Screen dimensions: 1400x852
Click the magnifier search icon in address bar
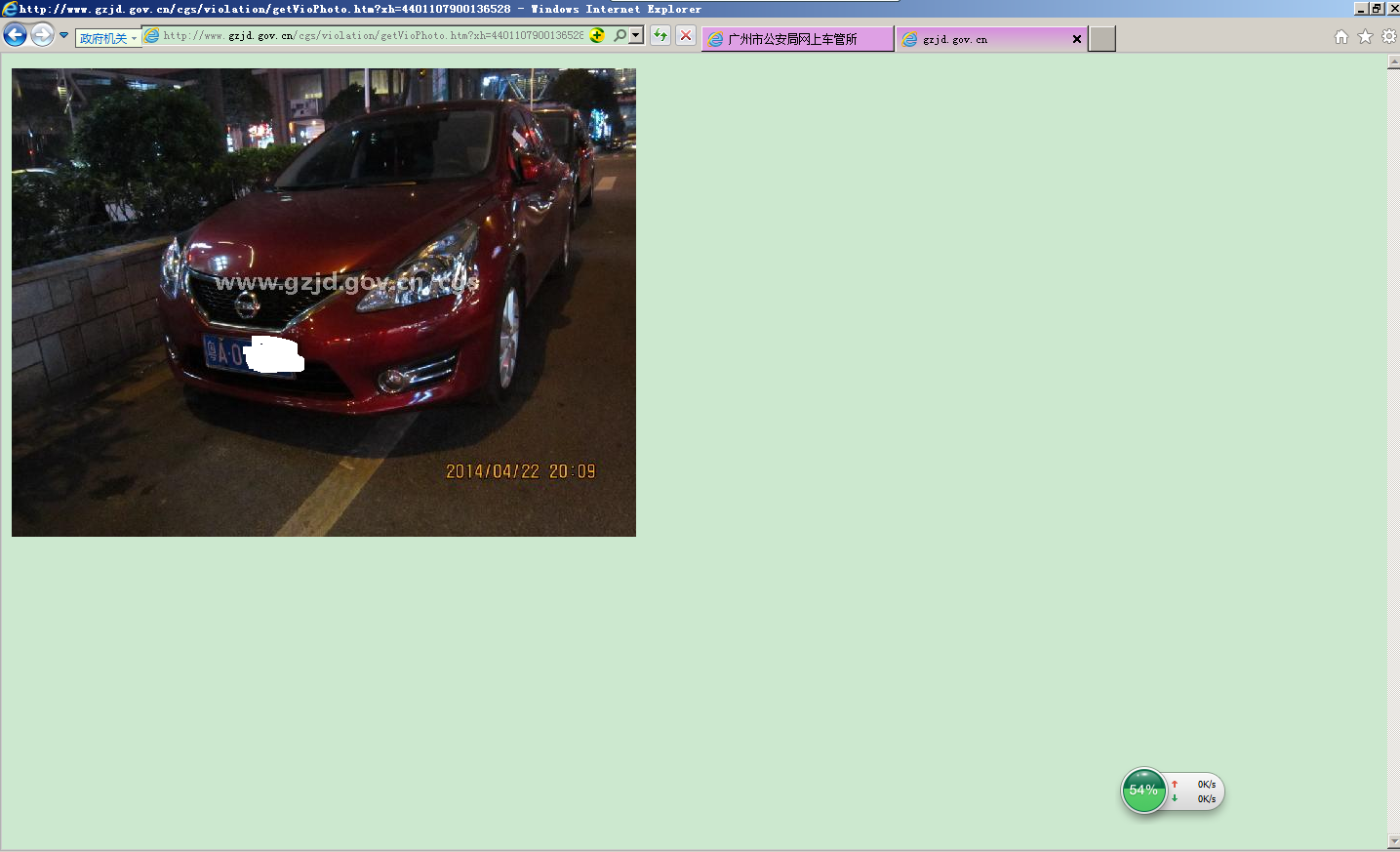[620, 36]
